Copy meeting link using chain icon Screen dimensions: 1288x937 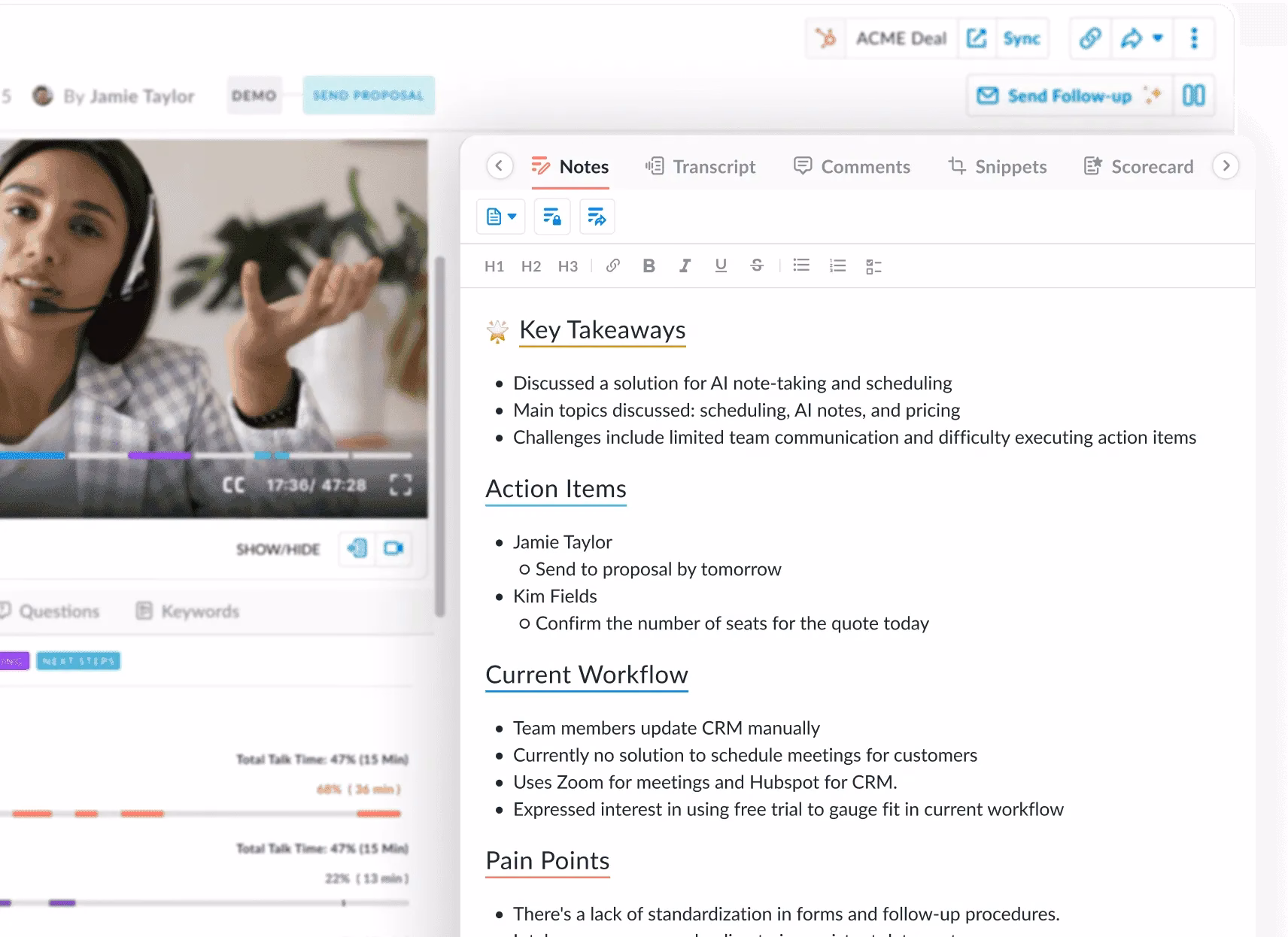point(1090,38)
